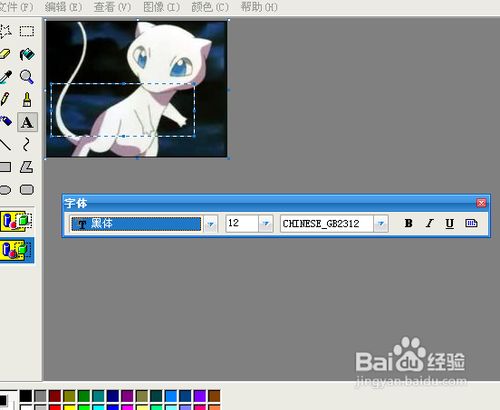Screen dimensions: 500x410
Task: Open the font name dropdown arrow
Action: coord(210,224)
